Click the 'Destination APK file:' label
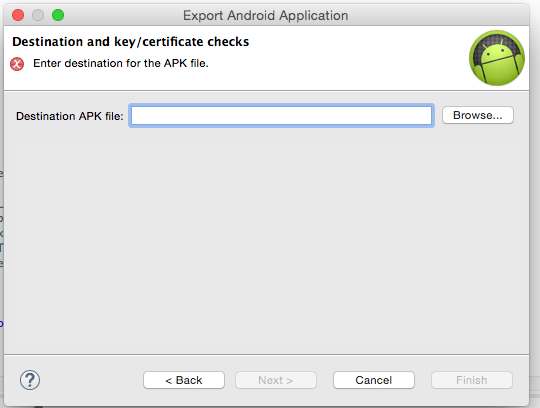The image size is (540, 408). [70, 116]
